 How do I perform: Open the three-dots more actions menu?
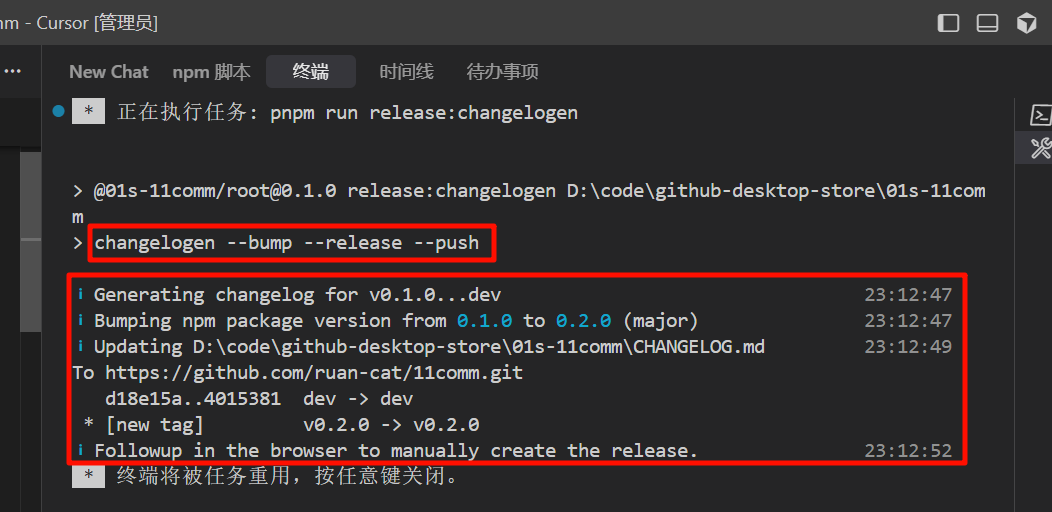[x=12, y=72]
